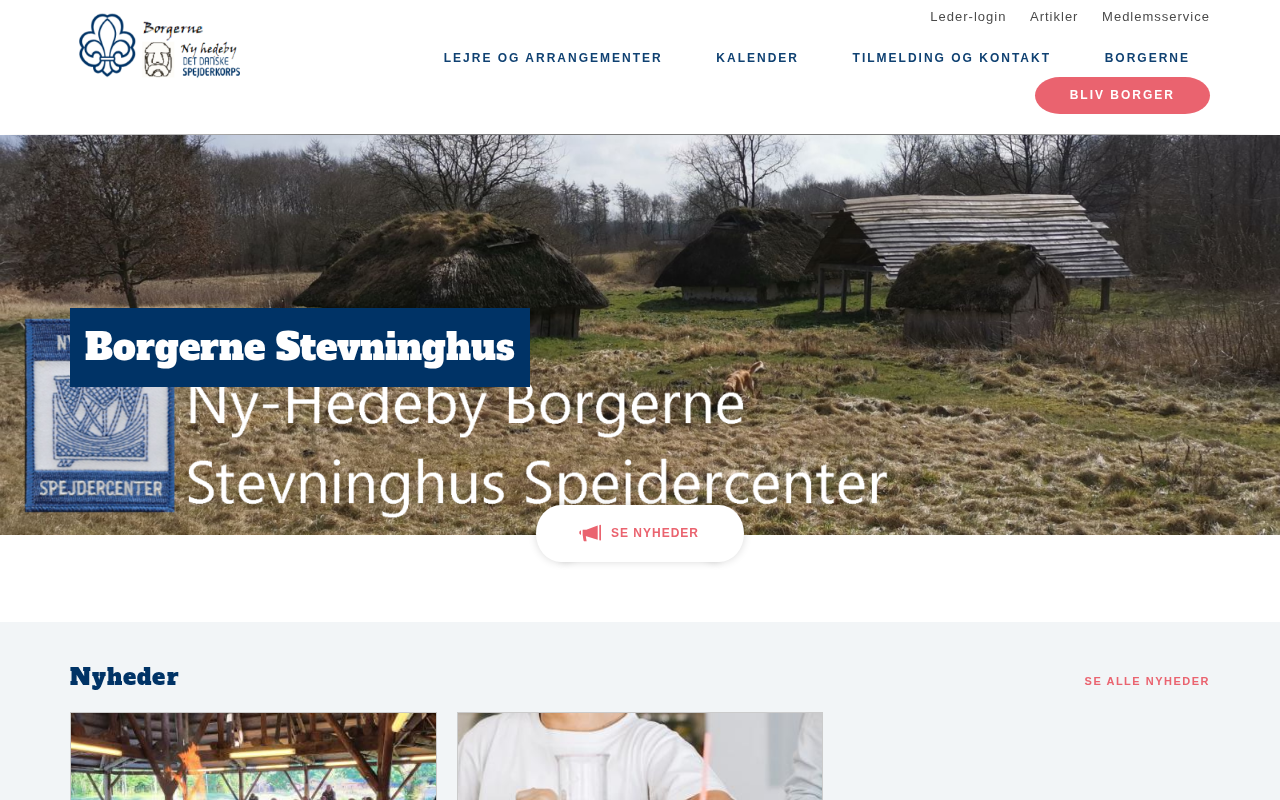Open the Tilmelding og Kontakt menu
Screen dimensions: 1280x800
pyautogui.click(x=951, y=58)
